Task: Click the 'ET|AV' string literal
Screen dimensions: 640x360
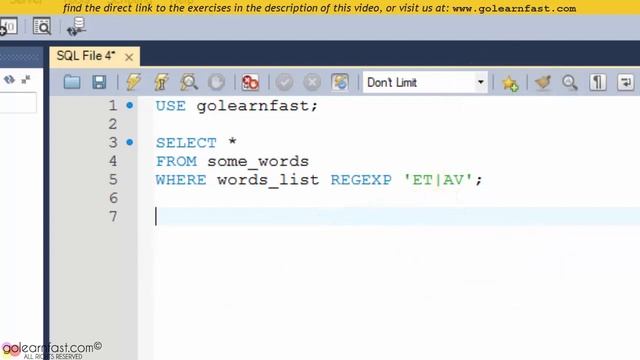Action: (x=438, y=180)
